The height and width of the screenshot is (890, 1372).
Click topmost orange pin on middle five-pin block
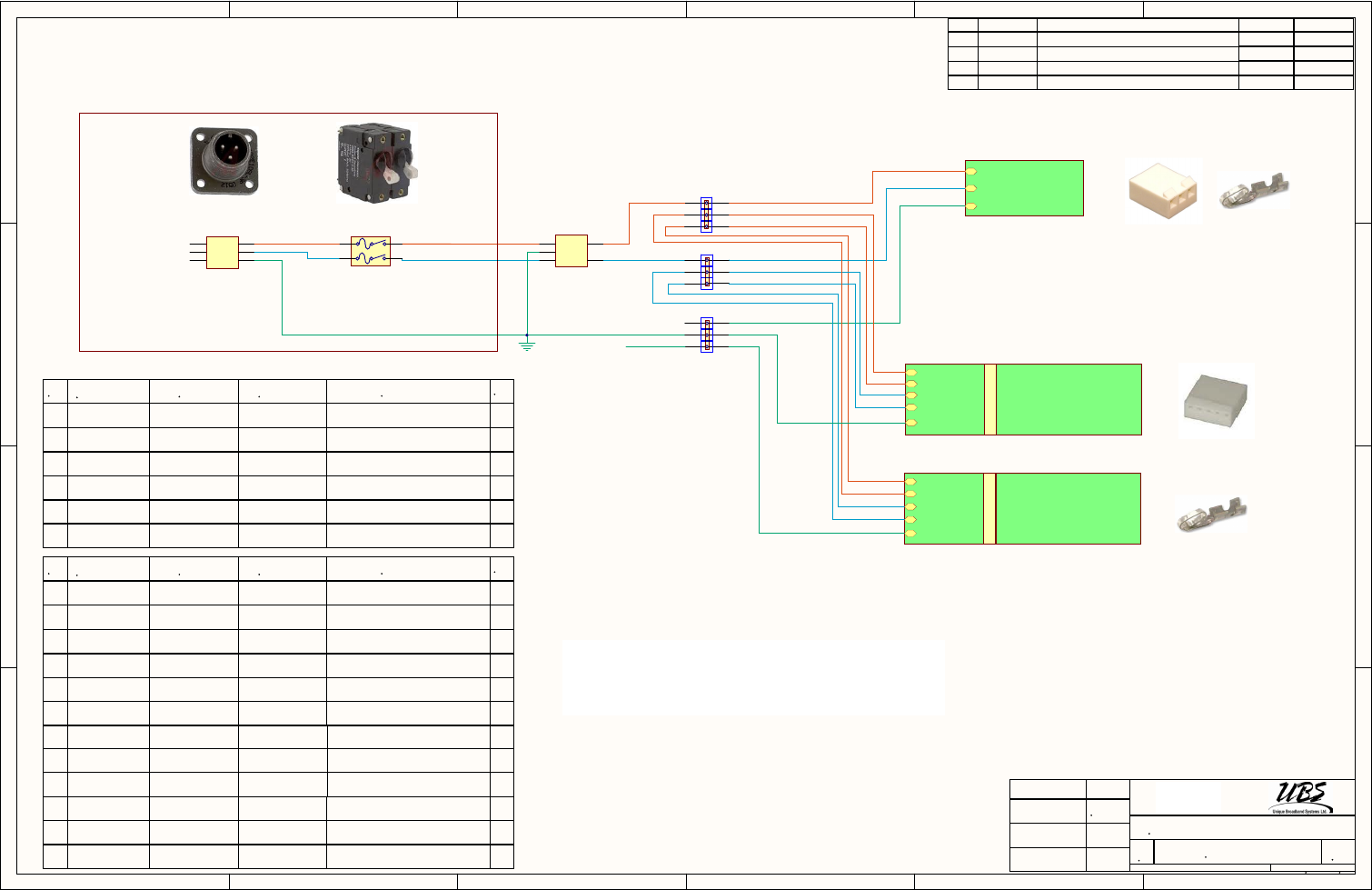[x=911, y=374]
